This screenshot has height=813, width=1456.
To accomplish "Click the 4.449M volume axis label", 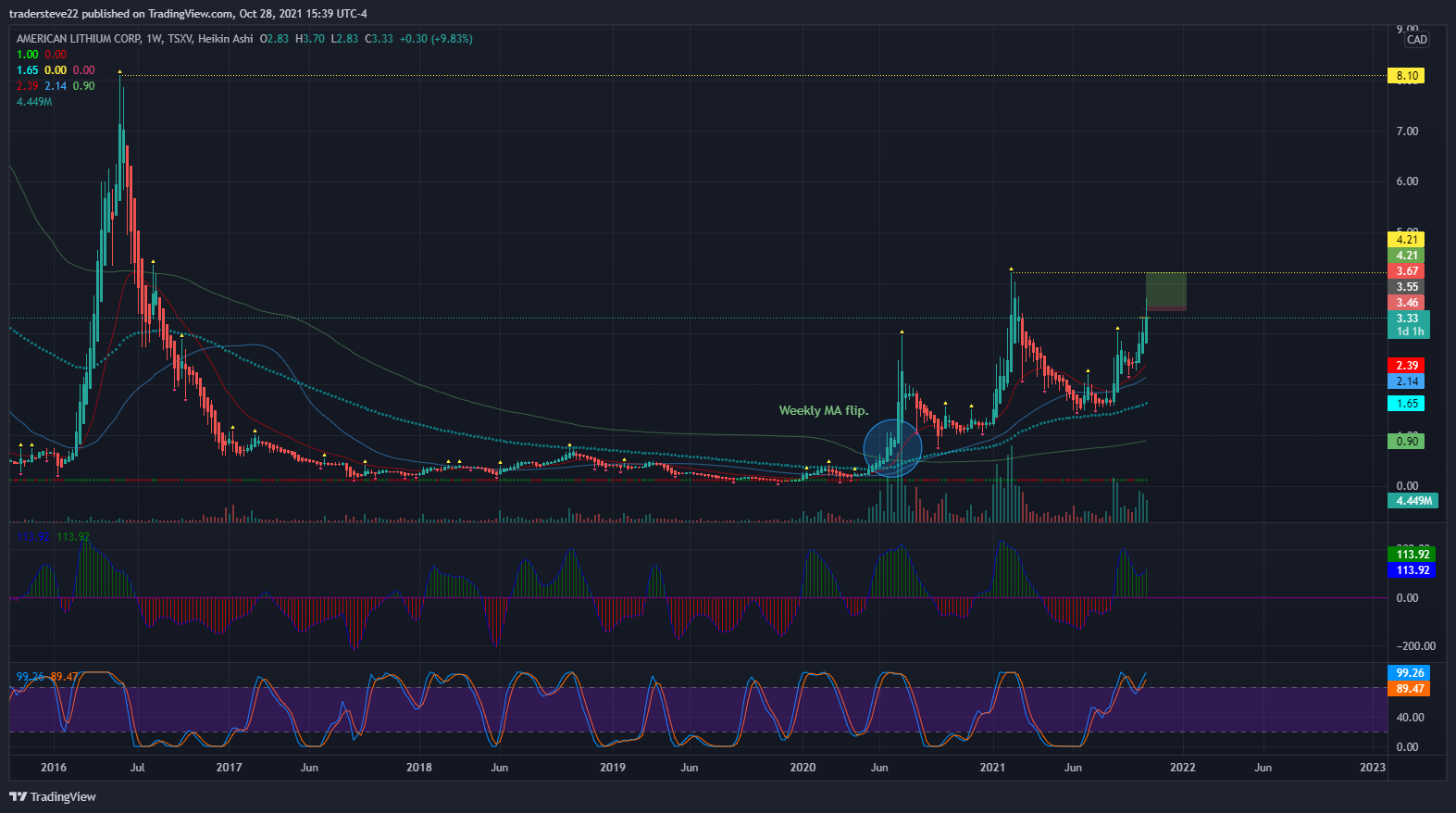I will point(1412,501).
